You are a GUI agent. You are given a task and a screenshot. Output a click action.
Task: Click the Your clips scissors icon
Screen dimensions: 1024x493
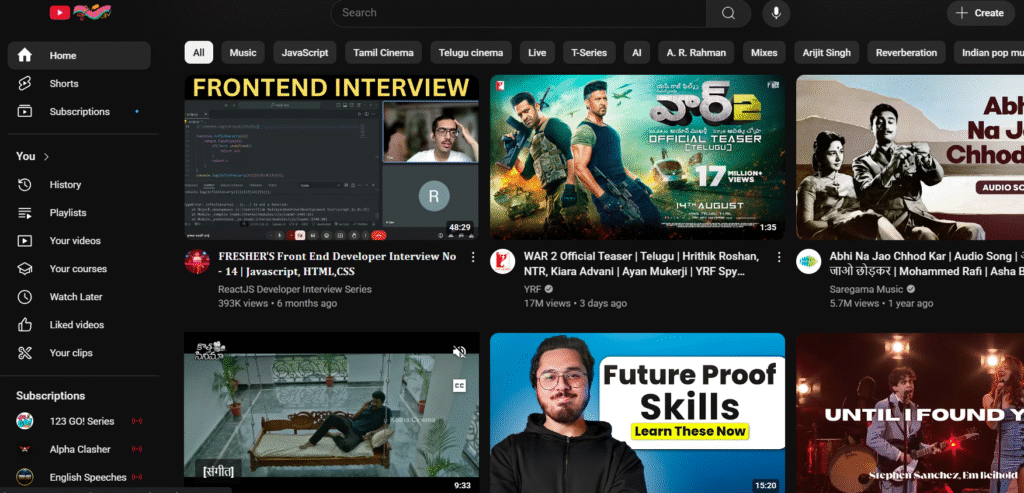[24, 353]
